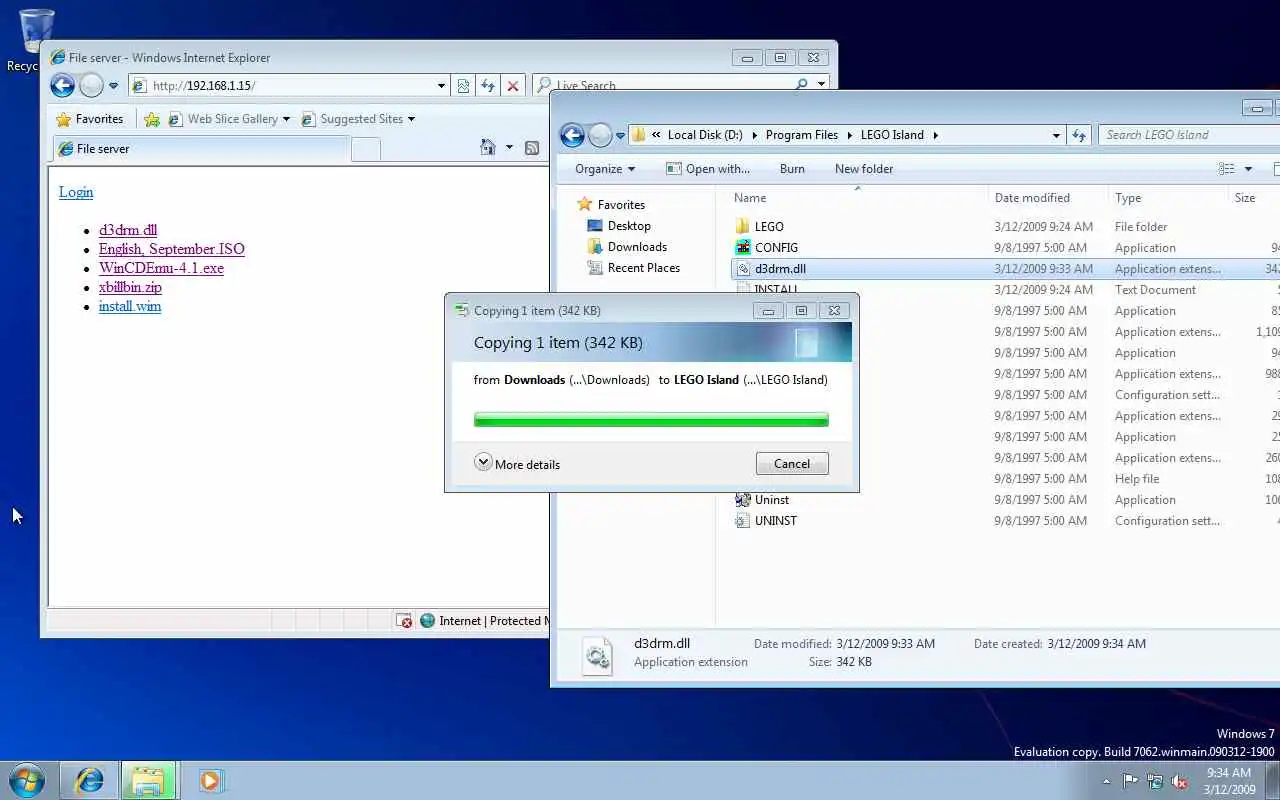Click Burn in Explorer toolbar
The height and width of the screenshot is (800, 1280).
pos(792,169)
